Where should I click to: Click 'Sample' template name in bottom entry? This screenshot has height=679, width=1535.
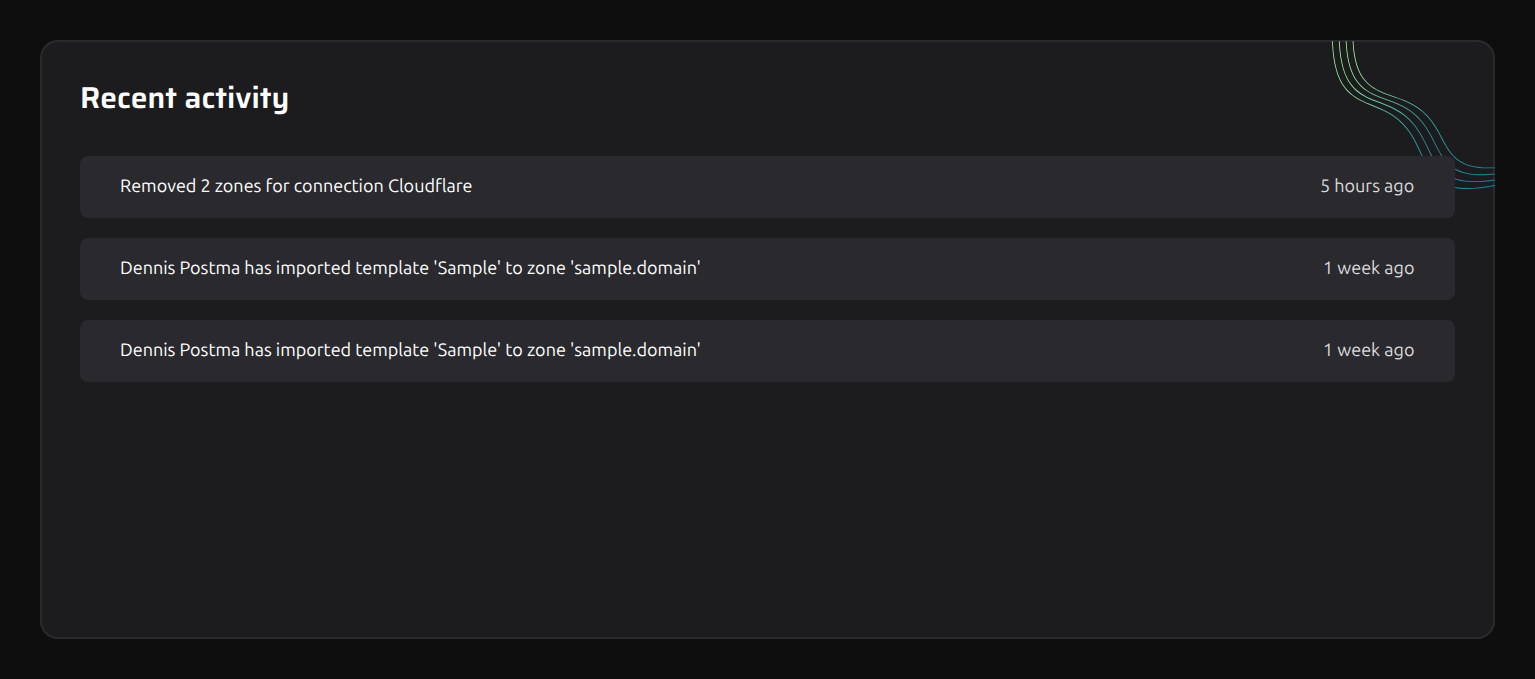pyautogui.click(x=467, y=350)
